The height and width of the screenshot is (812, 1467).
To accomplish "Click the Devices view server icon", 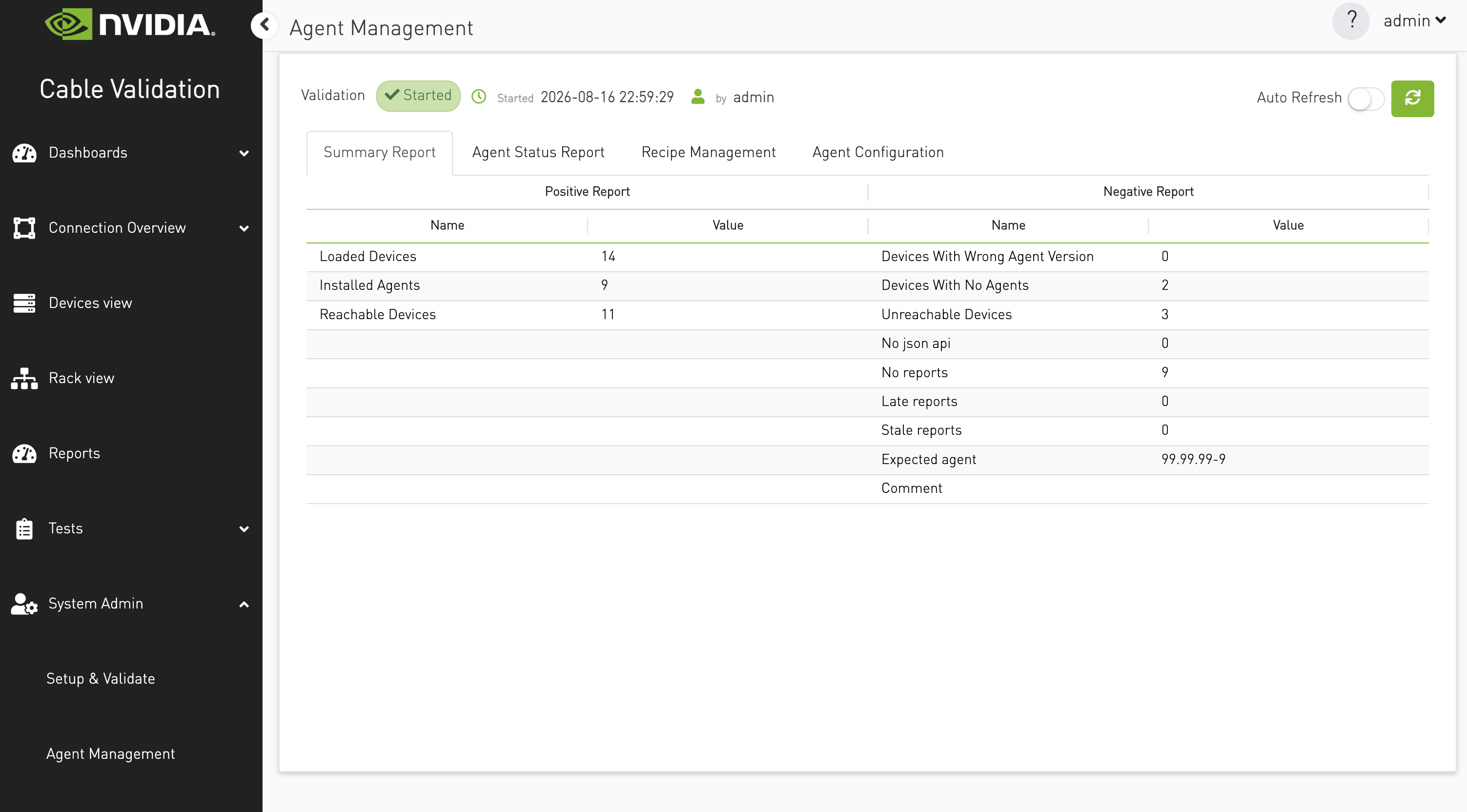I will pos(24,303).
